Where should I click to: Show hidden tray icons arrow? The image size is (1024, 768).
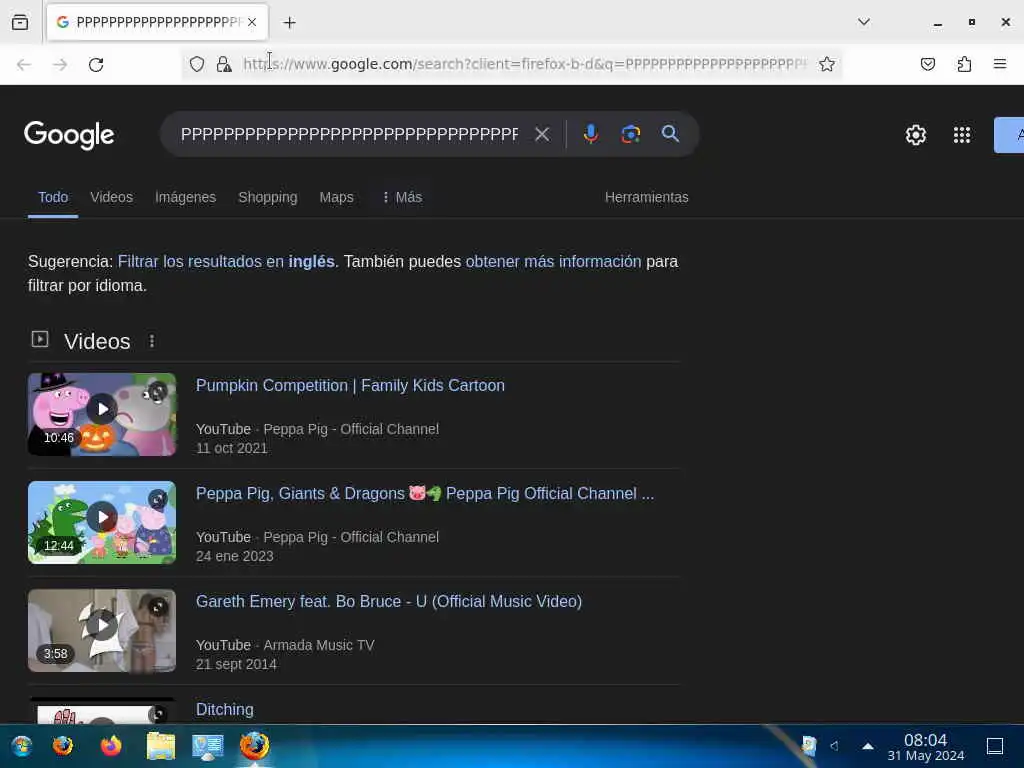tap(868, 746)
